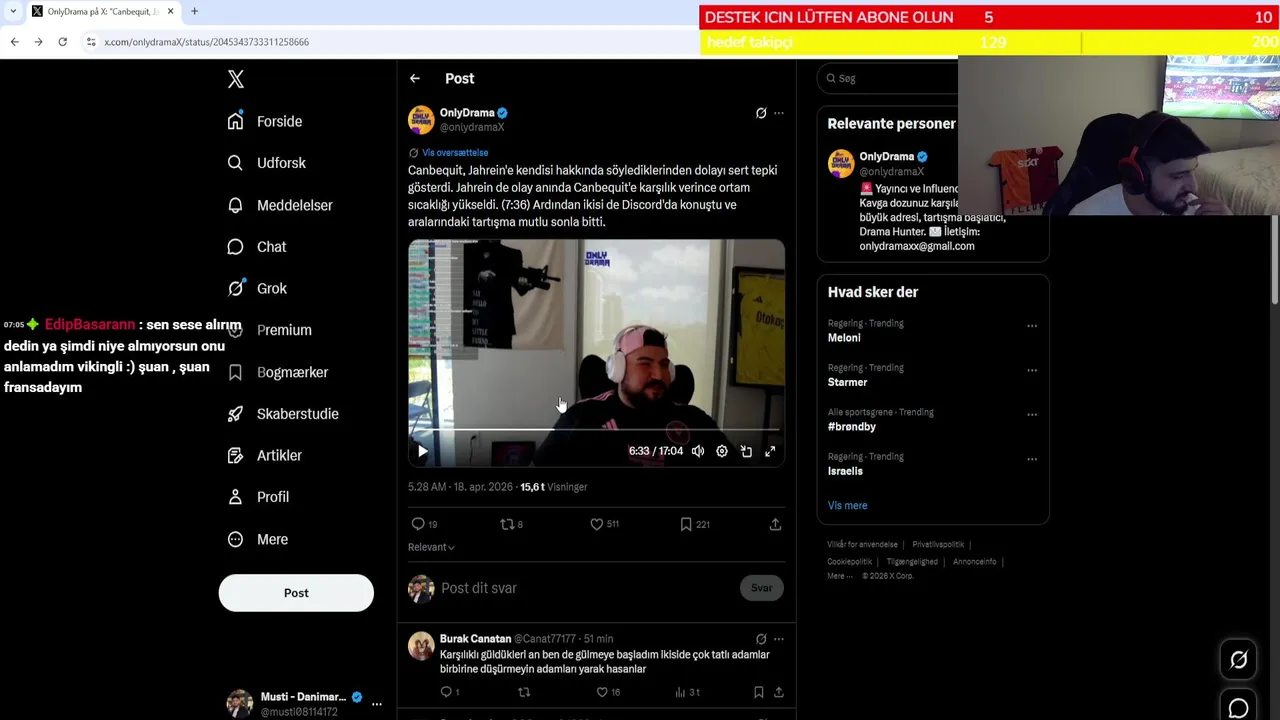This screenshot has width=1280, height=720.
Task: Open Mere menu in sidebar
Action: tap(258, 539)
